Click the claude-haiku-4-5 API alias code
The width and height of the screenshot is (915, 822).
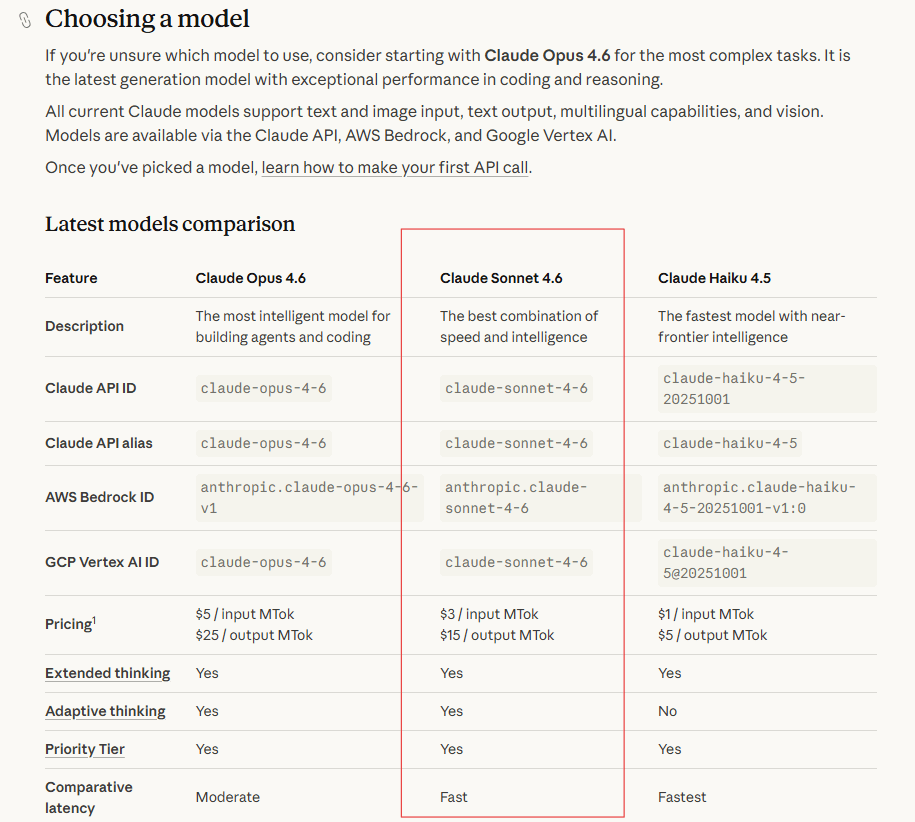730,443
